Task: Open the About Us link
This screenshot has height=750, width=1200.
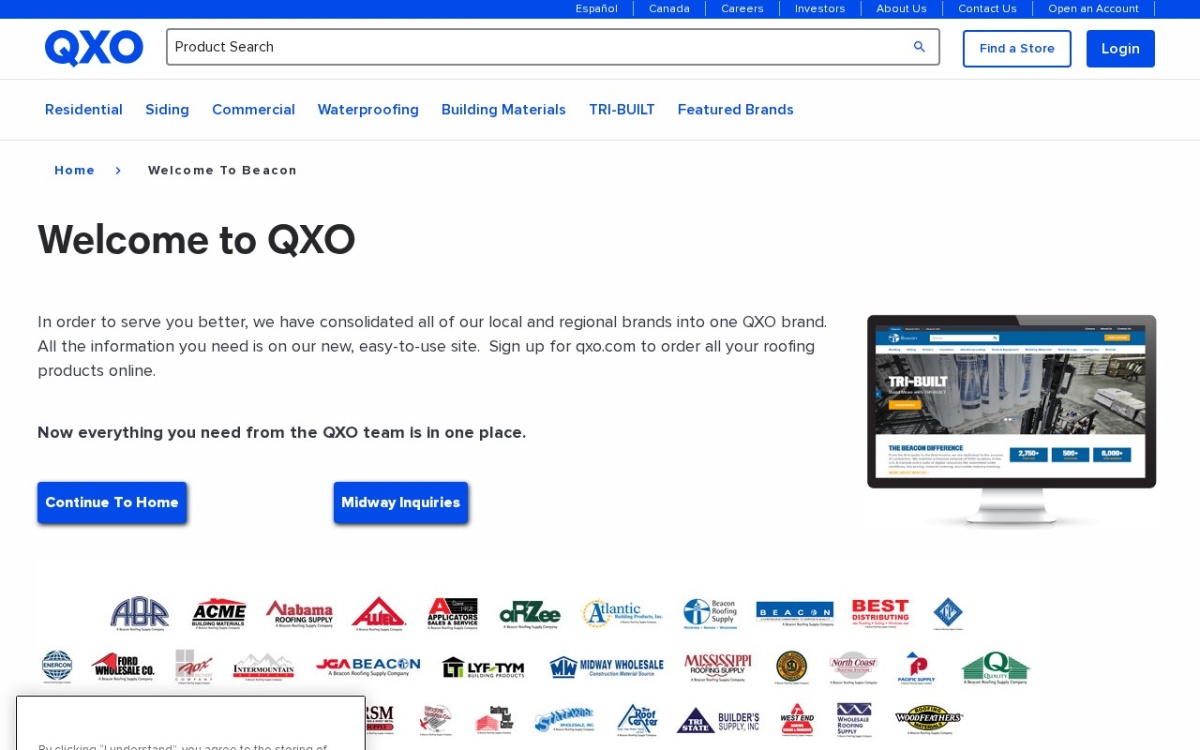Action: pyautogui.click(x=902, y=9)
